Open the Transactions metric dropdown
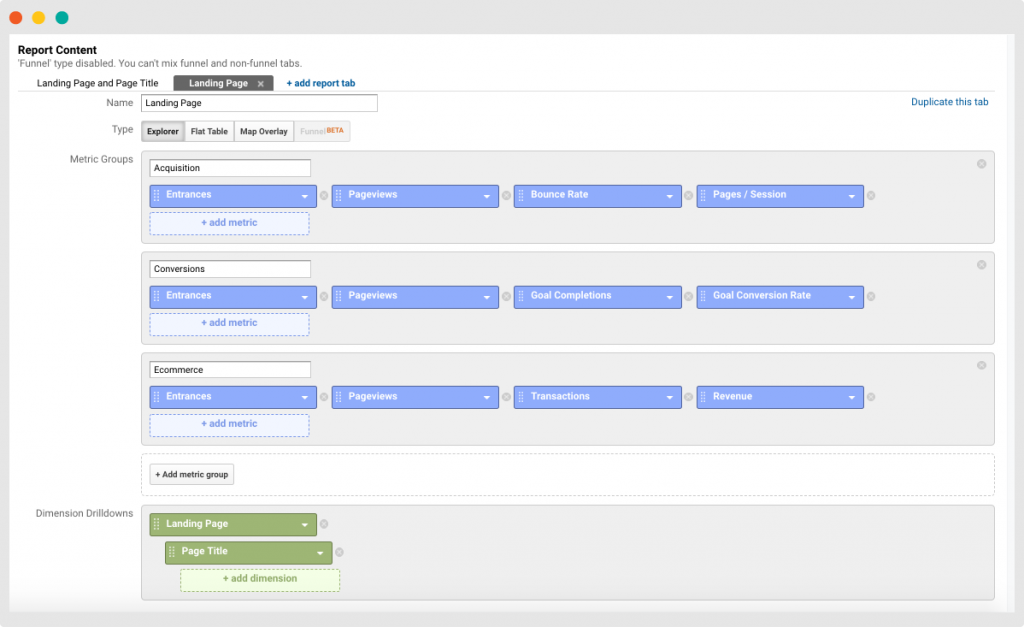Image resolution: width=1024 pixels, height=627 pixels. click(x=669, y=397)
